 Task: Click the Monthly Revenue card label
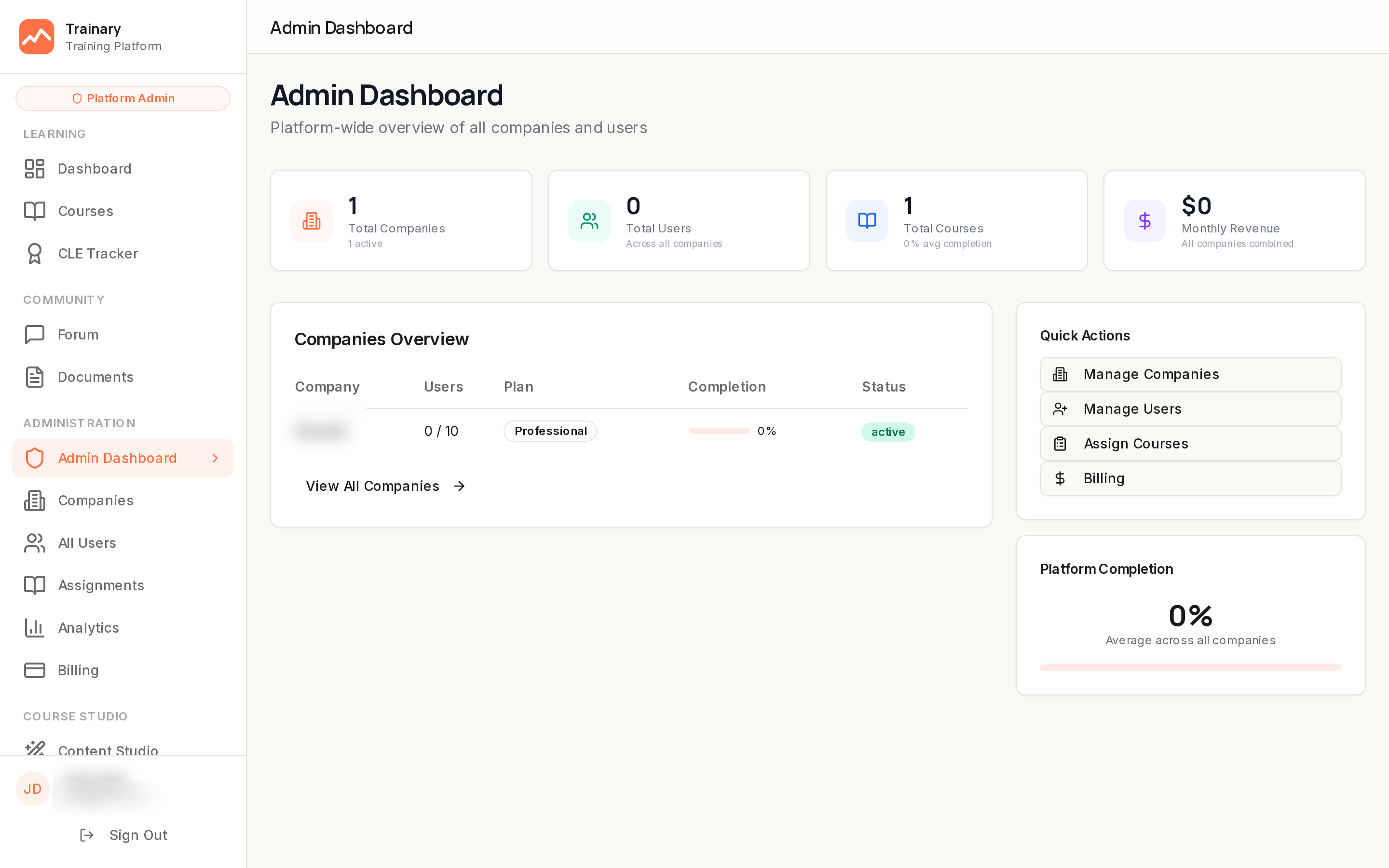[1231, 229]
